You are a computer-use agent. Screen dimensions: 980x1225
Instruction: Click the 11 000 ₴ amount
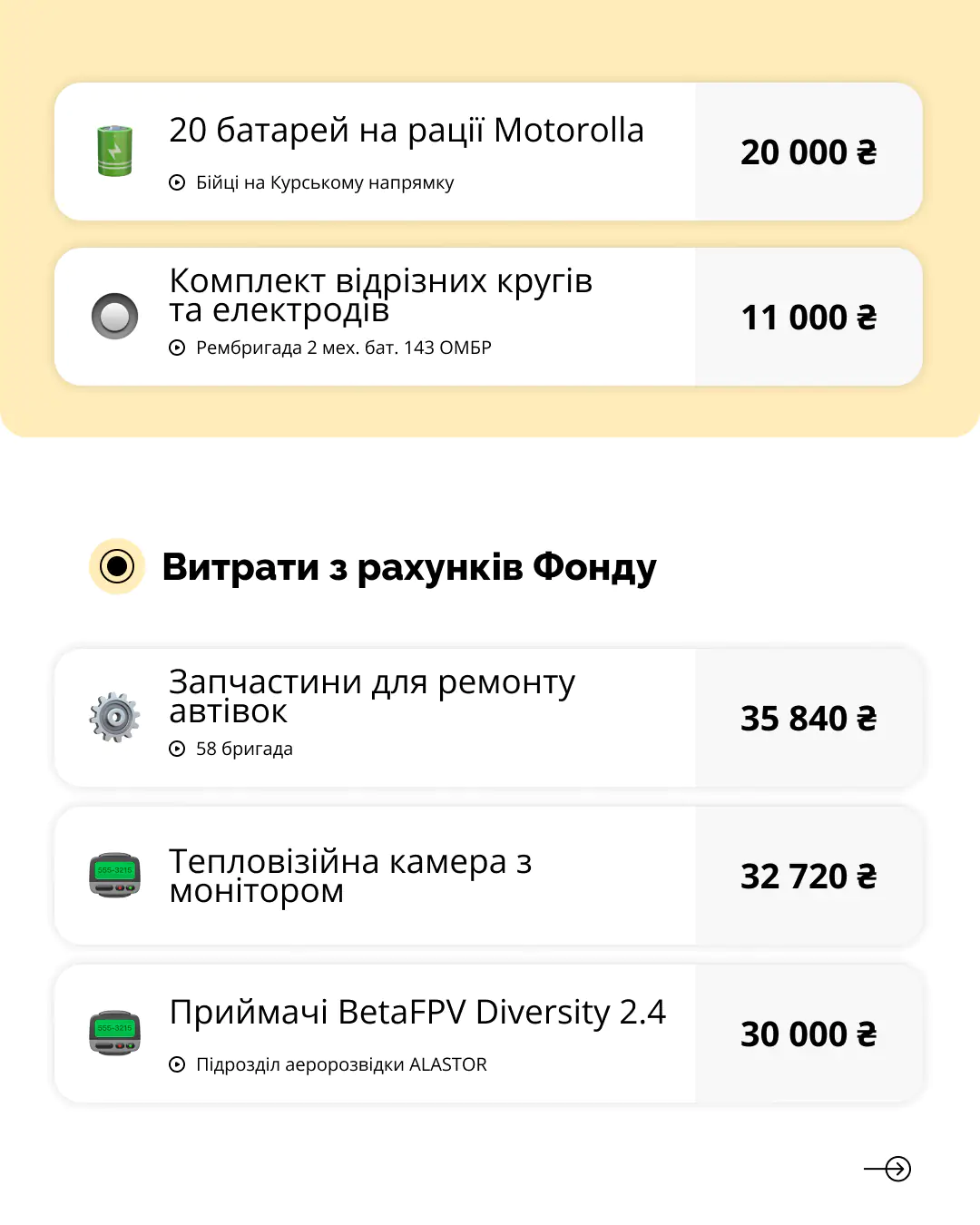click(x=808, y=318)
